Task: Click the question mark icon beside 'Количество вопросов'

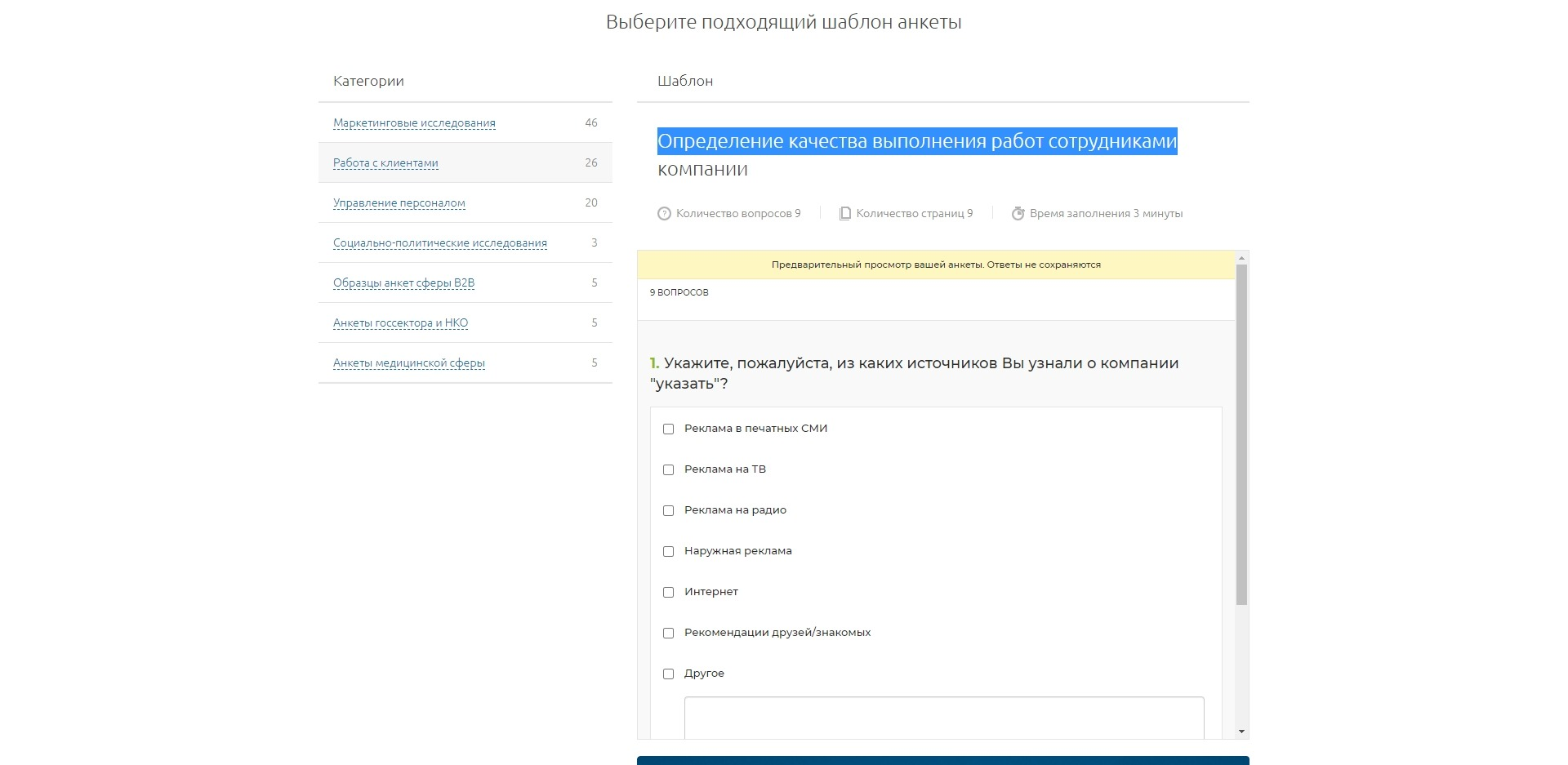Action: (664, 214)
